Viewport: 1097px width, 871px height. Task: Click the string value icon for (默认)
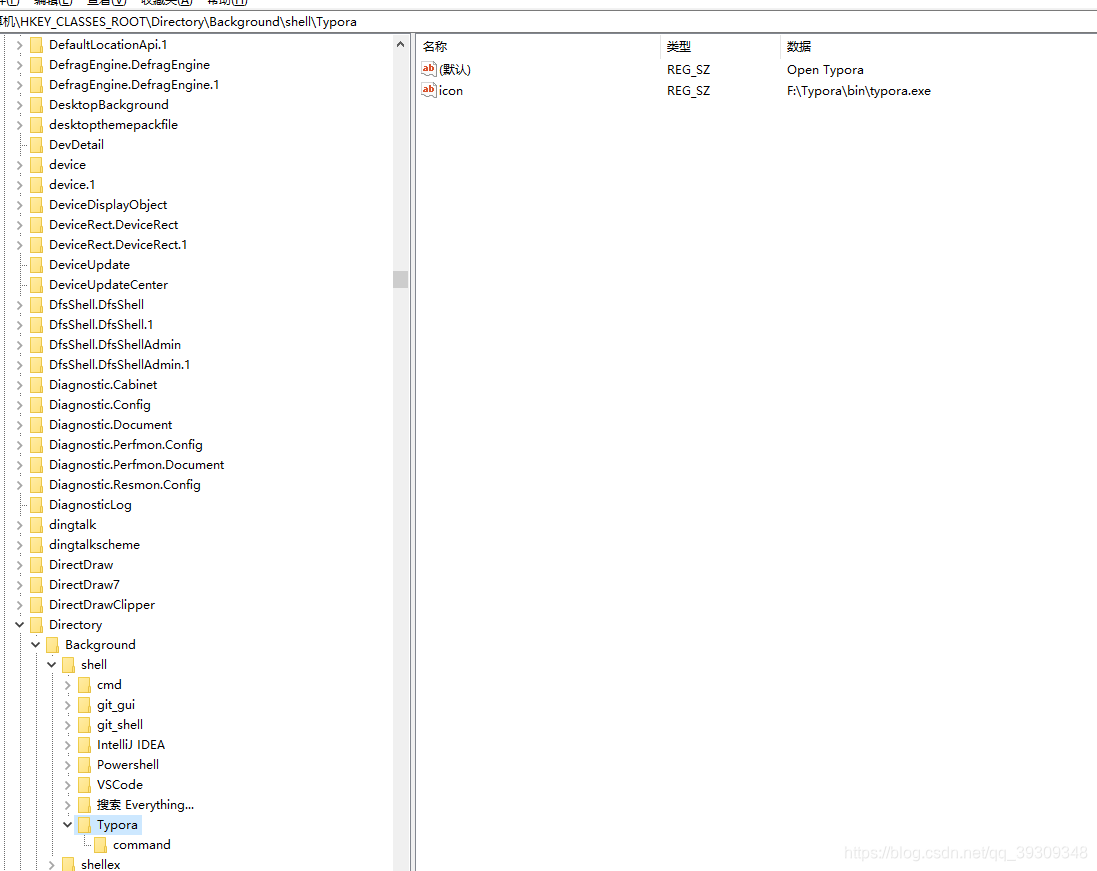tap(429, 69)
